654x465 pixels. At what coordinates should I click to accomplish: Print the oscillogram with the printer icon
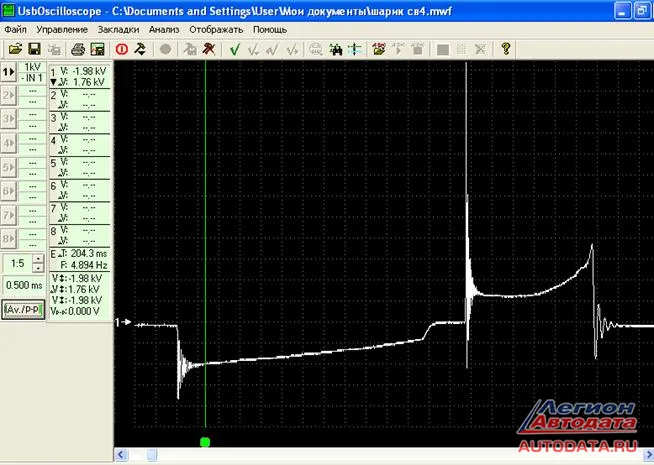(x=78, y=49)
